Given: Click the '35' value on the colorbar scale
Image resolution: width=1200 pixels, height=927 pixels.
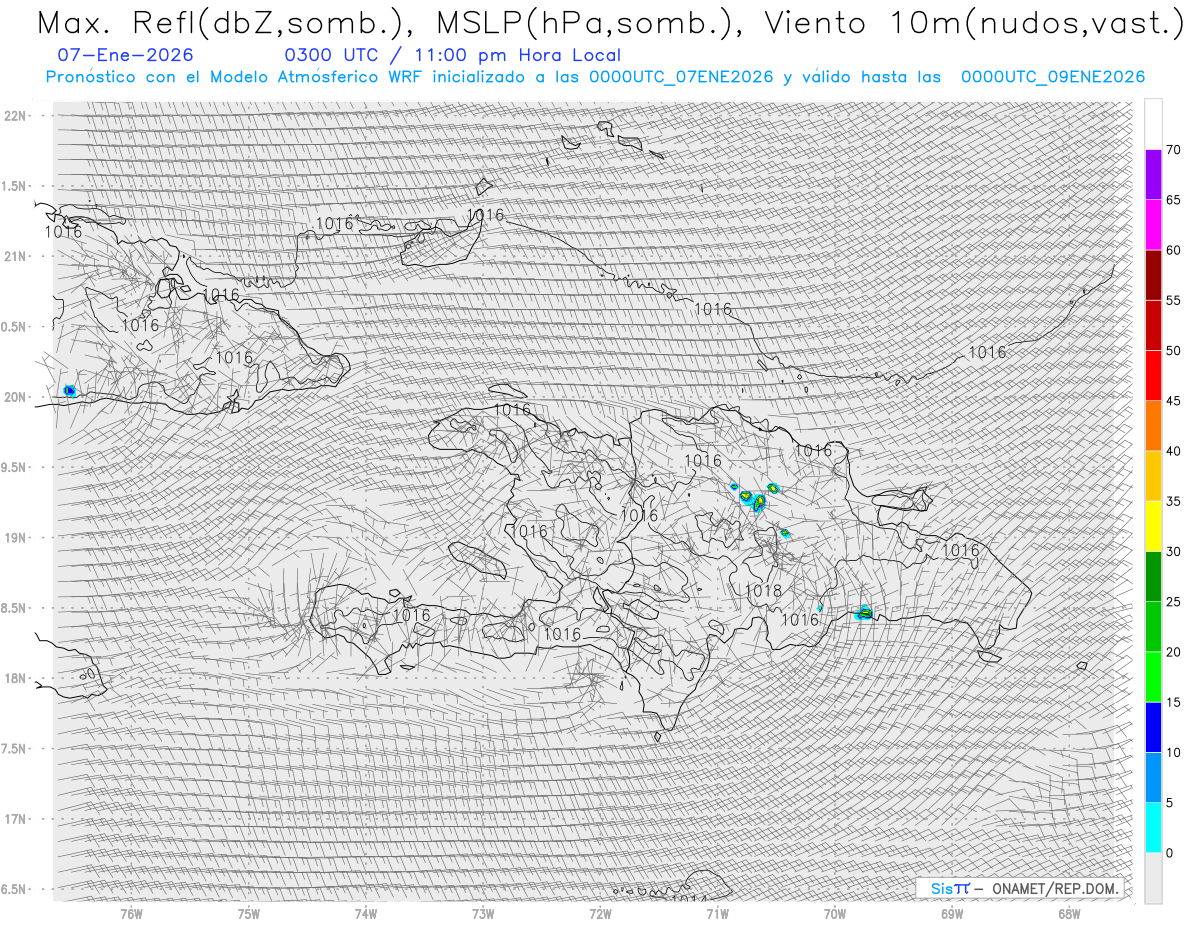Looking at the screenshot, I should [x=1173, y=501].
